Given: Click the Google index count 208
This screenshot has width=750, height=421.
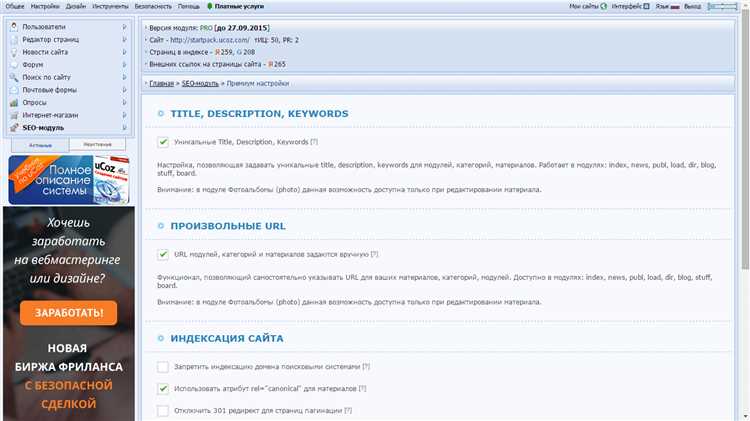Looking at the screenshot, I should pyautogui.click(x=249, y=52).
